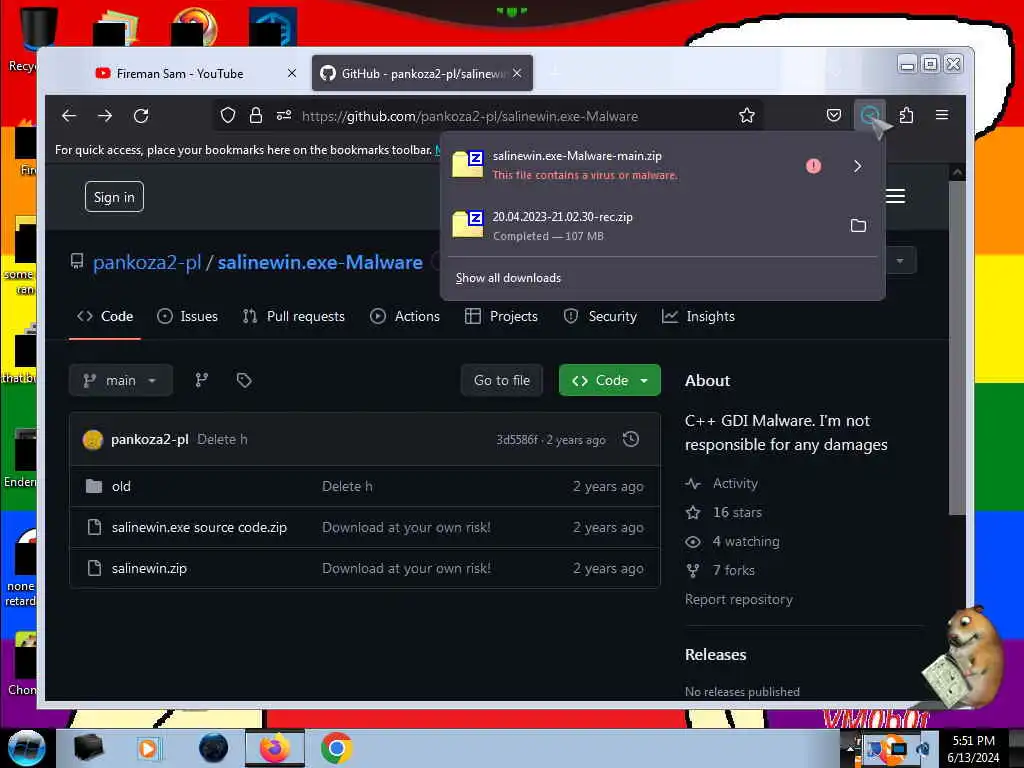Open the Firefox extensions puzzle icon
The image size is (1024, 768).
pyautogui.click(x=906, y=116)
